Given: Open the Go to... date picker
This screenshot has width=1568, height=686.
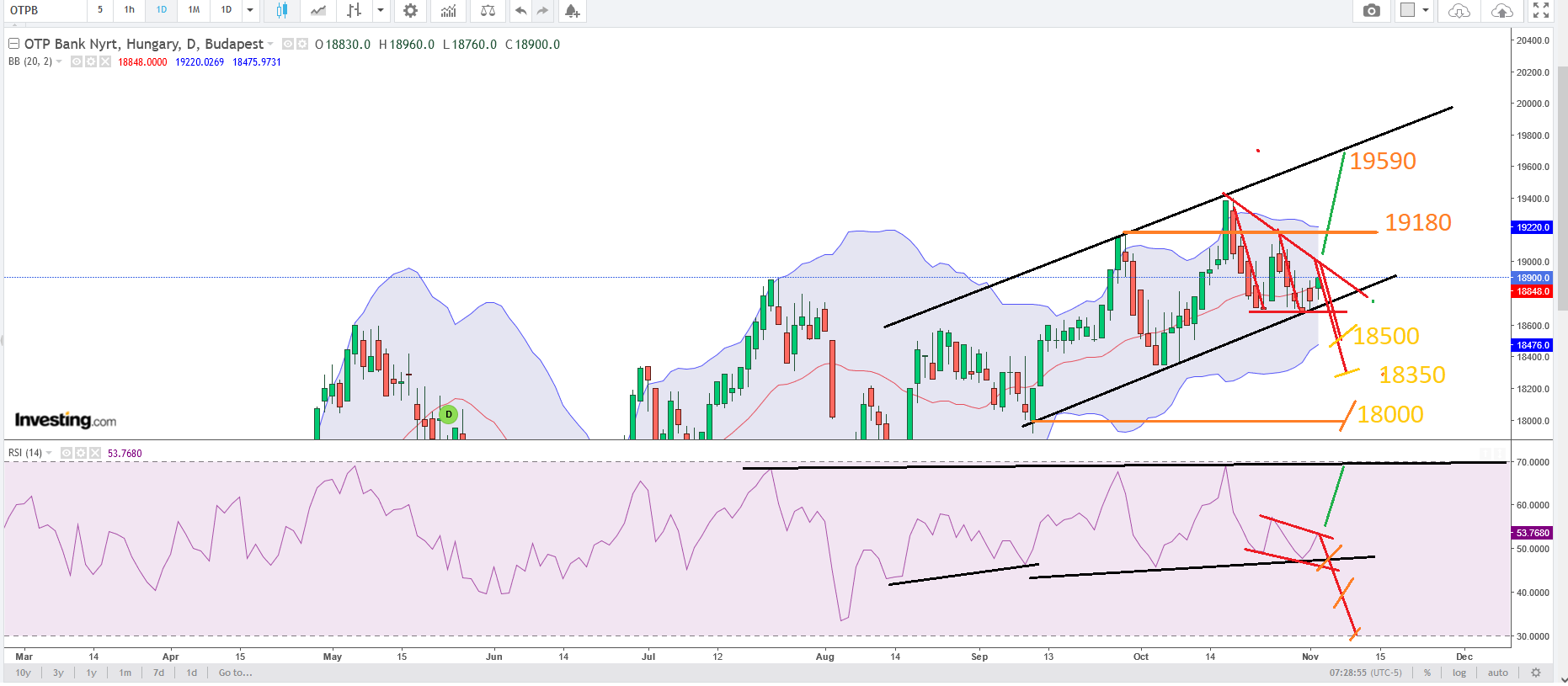Looking at the screenshot, I should click(x=235, y=673).
